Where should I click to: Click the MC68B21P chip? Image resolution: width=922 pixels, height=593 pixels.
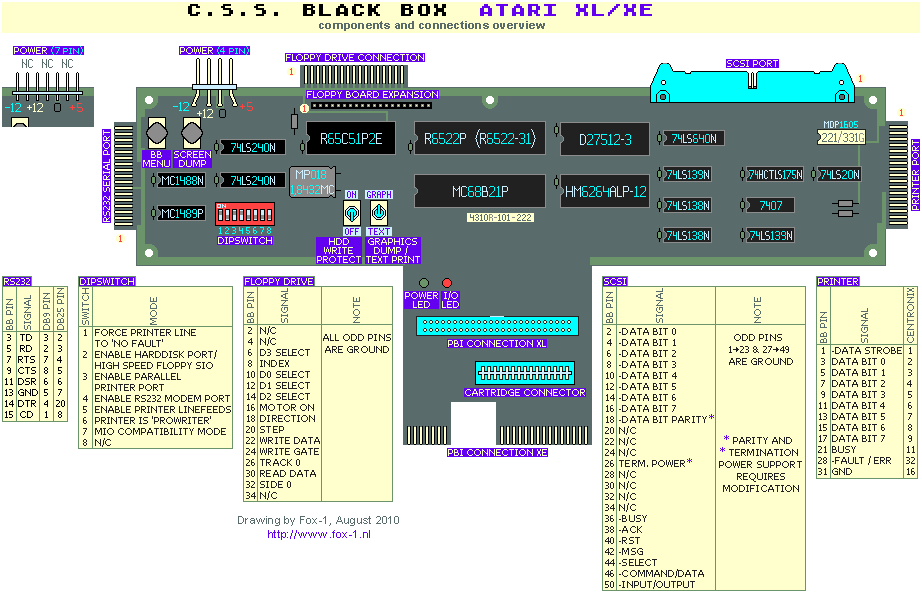point(479,191)
